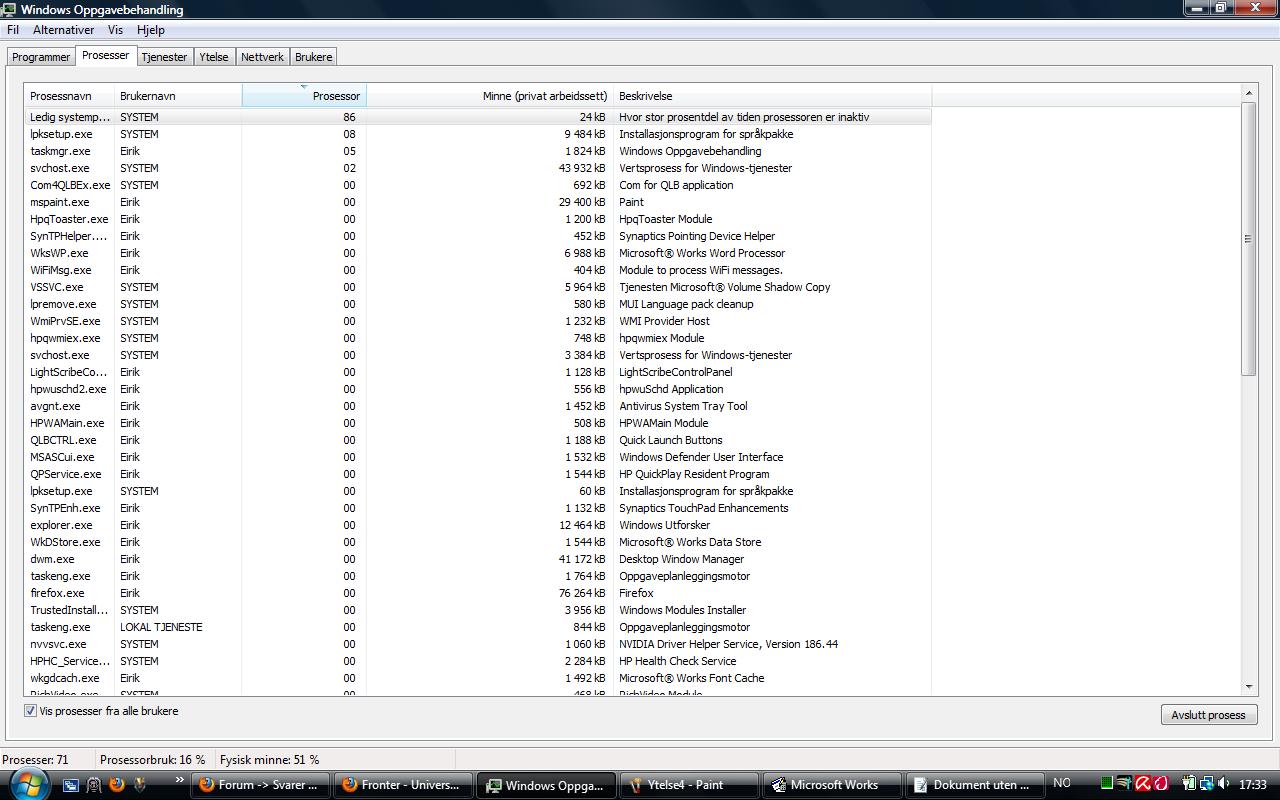This screenshot has width=1280, height=800.
Task: Select hpqwmiex.exe process row
Action: tap(478, 338)
